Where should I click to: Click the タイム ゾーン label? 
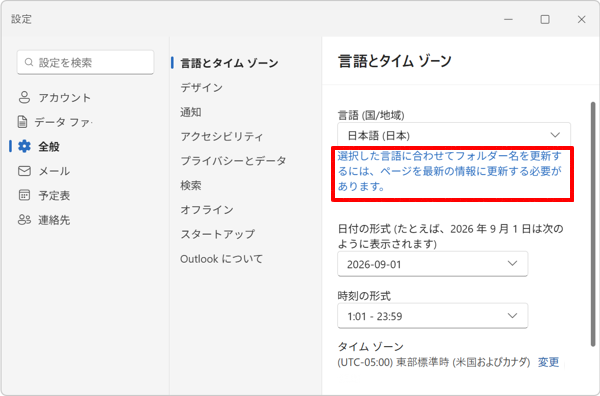tap(370, 347)
